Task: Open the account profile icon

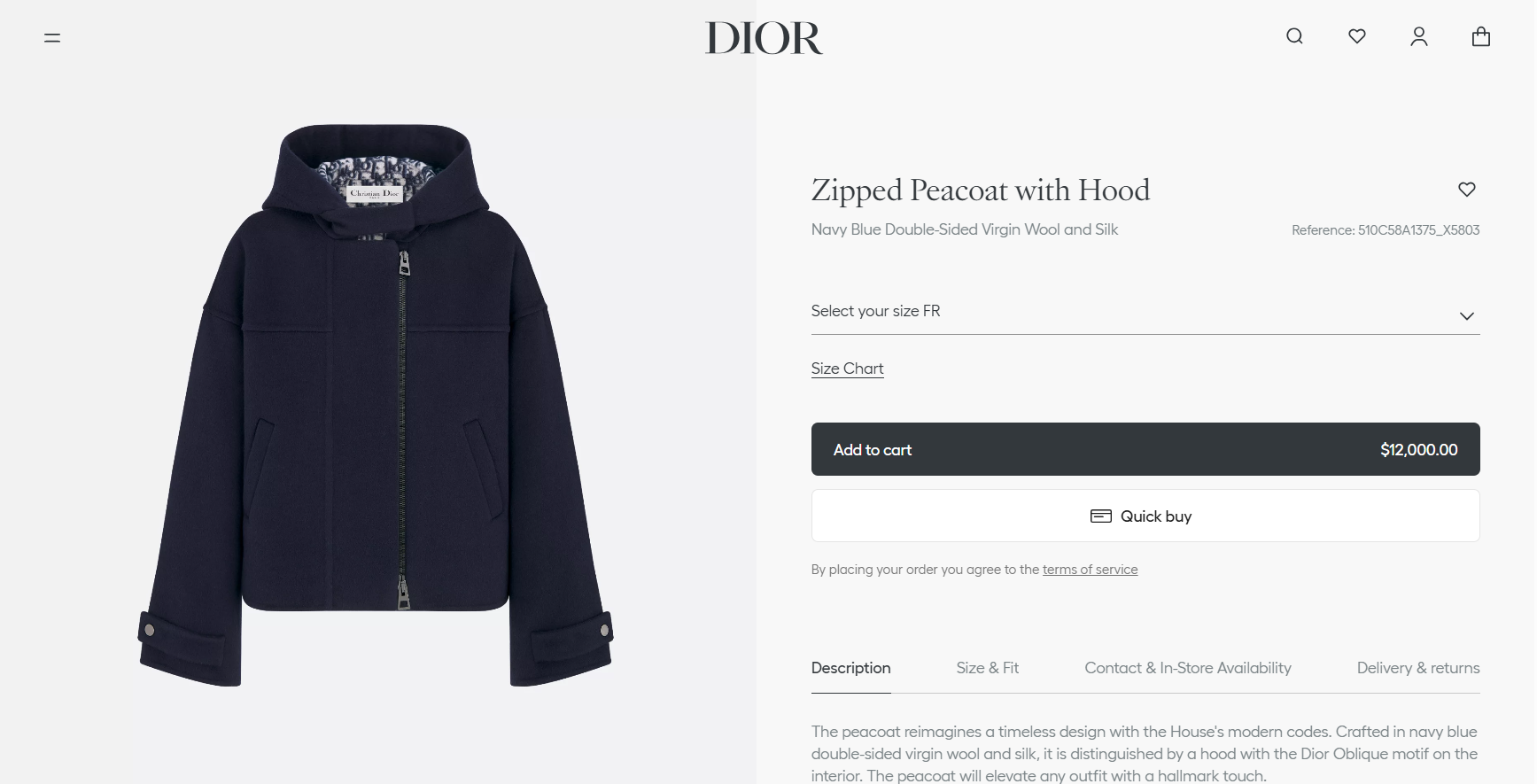Action: click(1418, 36)
